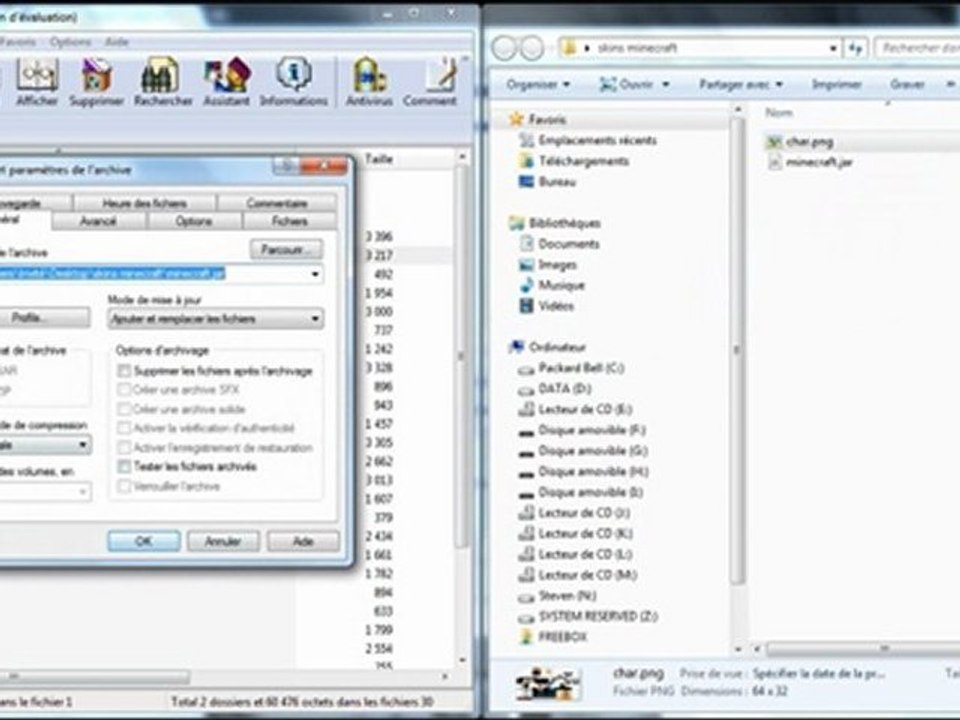
Task: Switch to the Fichiers tab
Action: click(290, 221)
